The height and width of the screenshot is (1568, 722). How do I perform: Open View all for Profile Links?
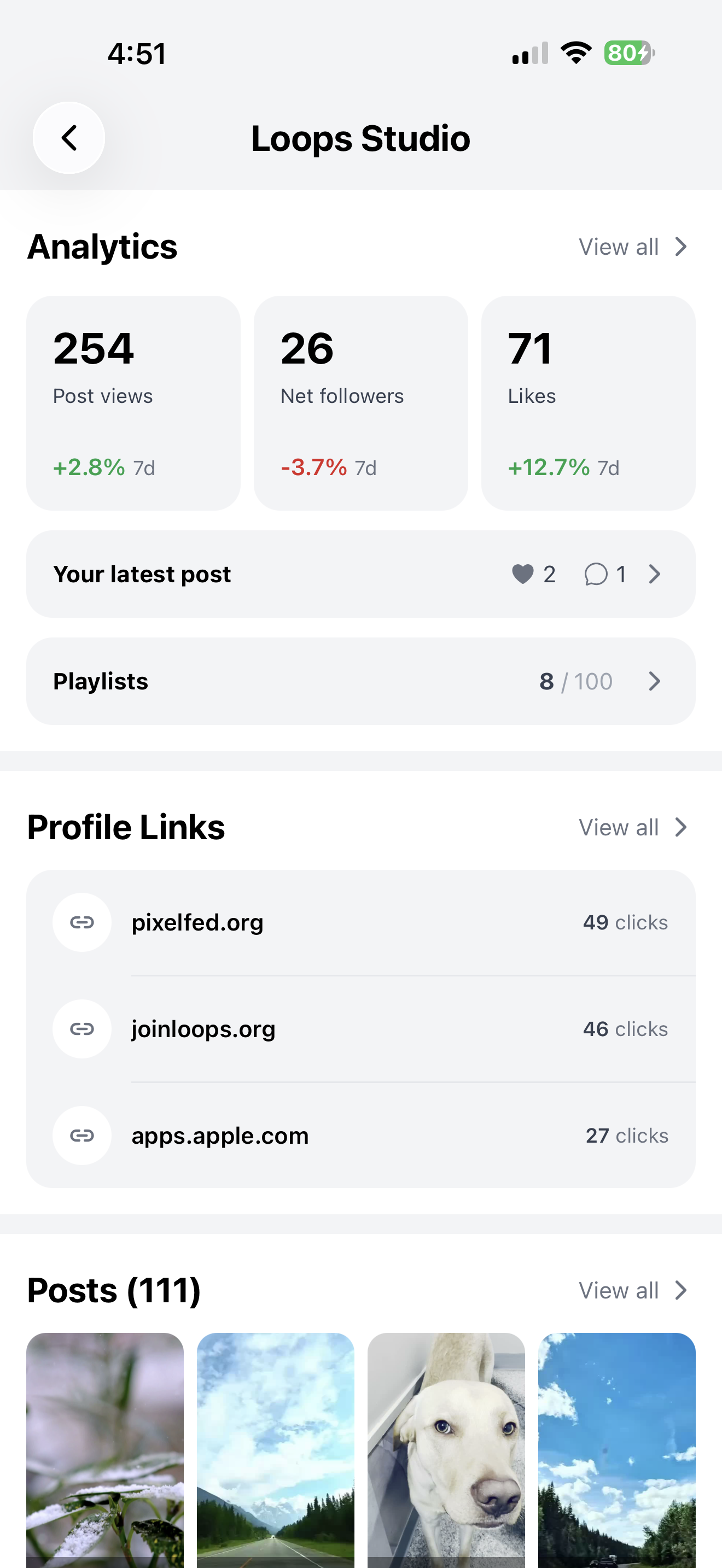633,827
